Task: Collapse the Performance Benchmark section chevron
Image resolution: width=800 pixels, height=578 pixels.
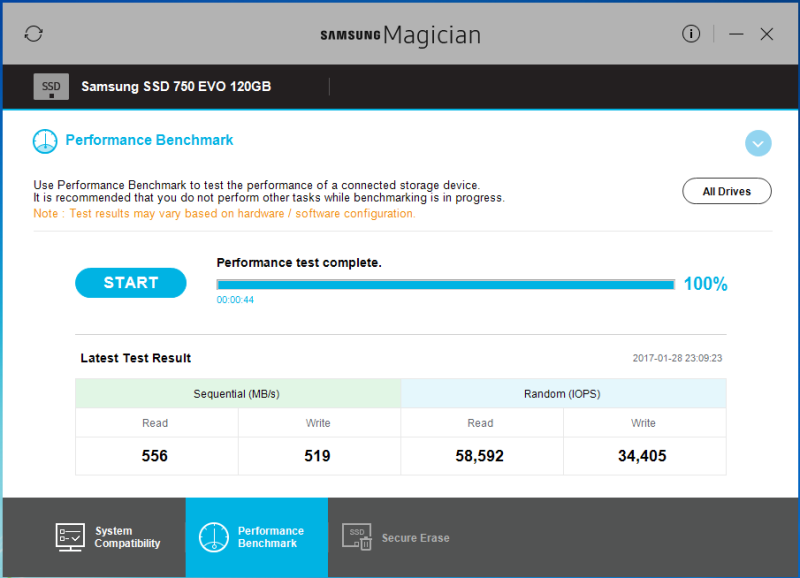Action: coord(758,143)
